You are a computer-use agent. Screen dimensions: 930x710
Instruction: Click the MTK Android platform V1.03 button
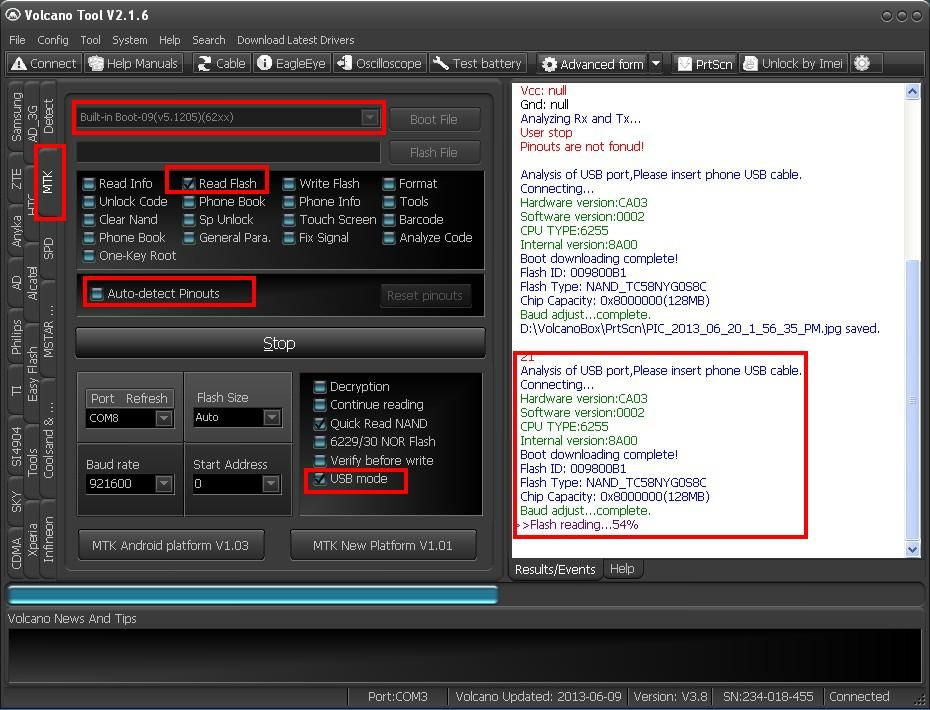[171, 545]
